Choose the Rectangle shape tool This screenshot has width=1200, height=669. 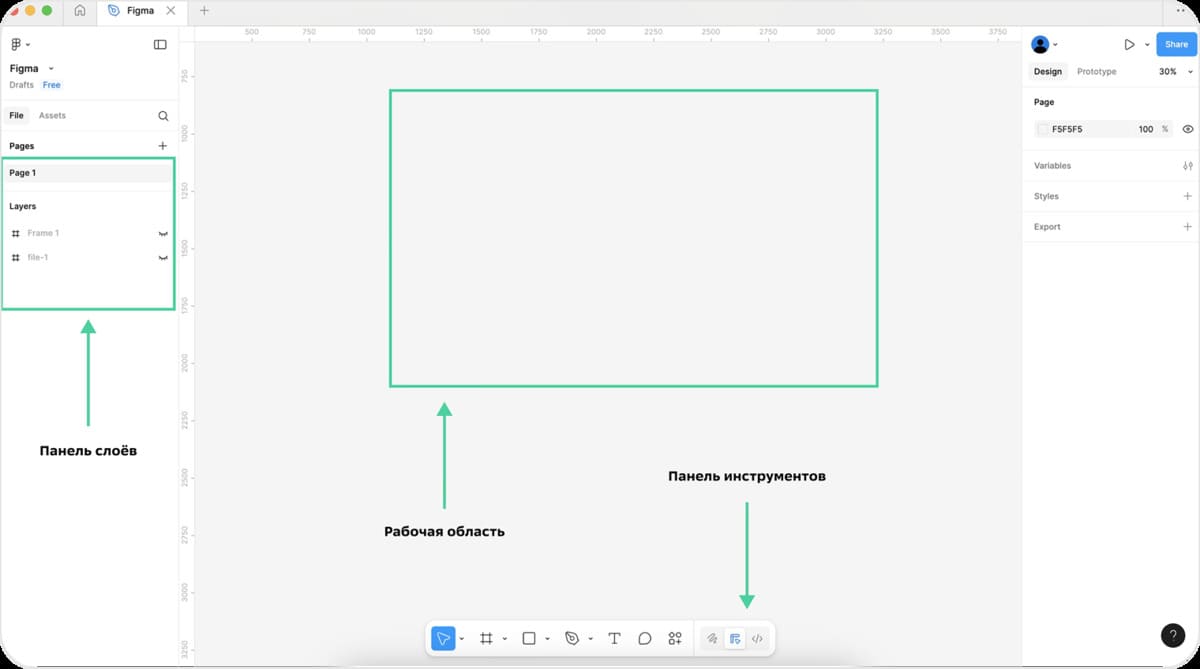click(529, 638)
